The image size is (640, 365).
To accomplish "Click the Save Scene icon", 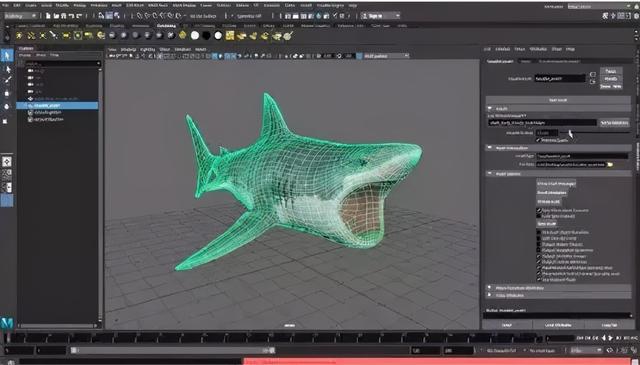I will (x=63, y=16).
